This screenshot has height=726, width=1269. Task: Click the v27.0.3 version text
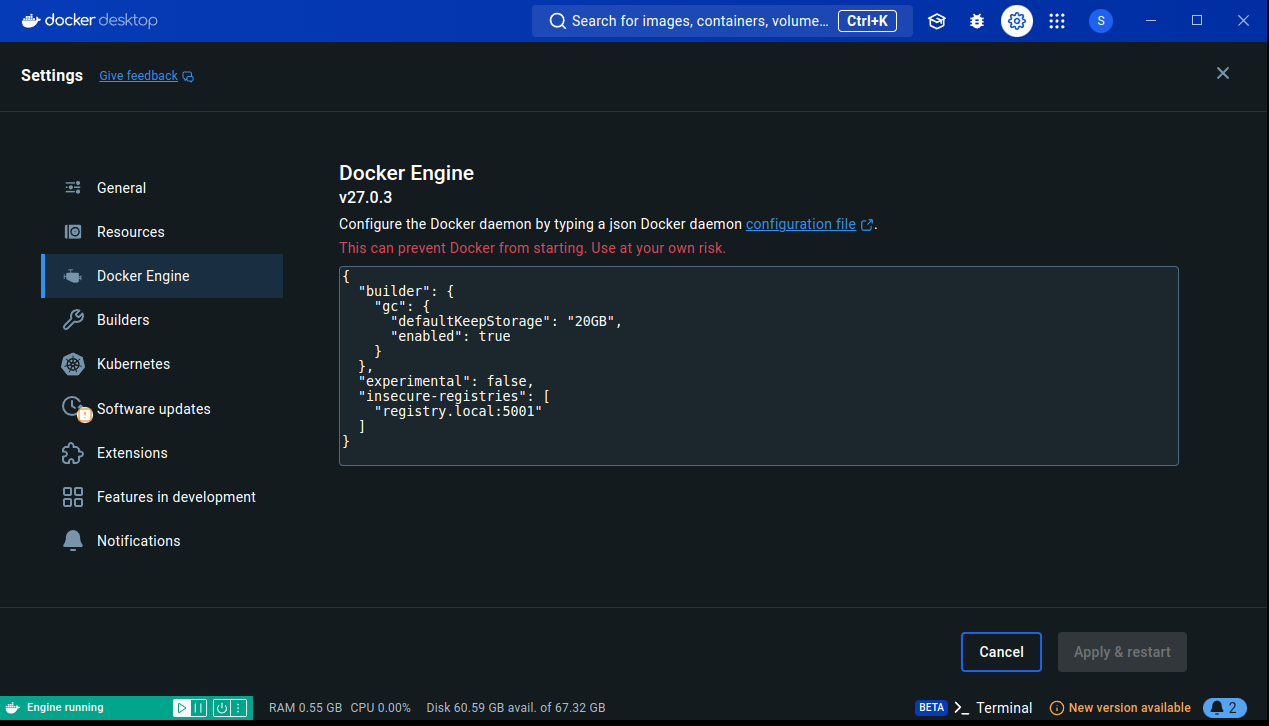coord(365,197)
